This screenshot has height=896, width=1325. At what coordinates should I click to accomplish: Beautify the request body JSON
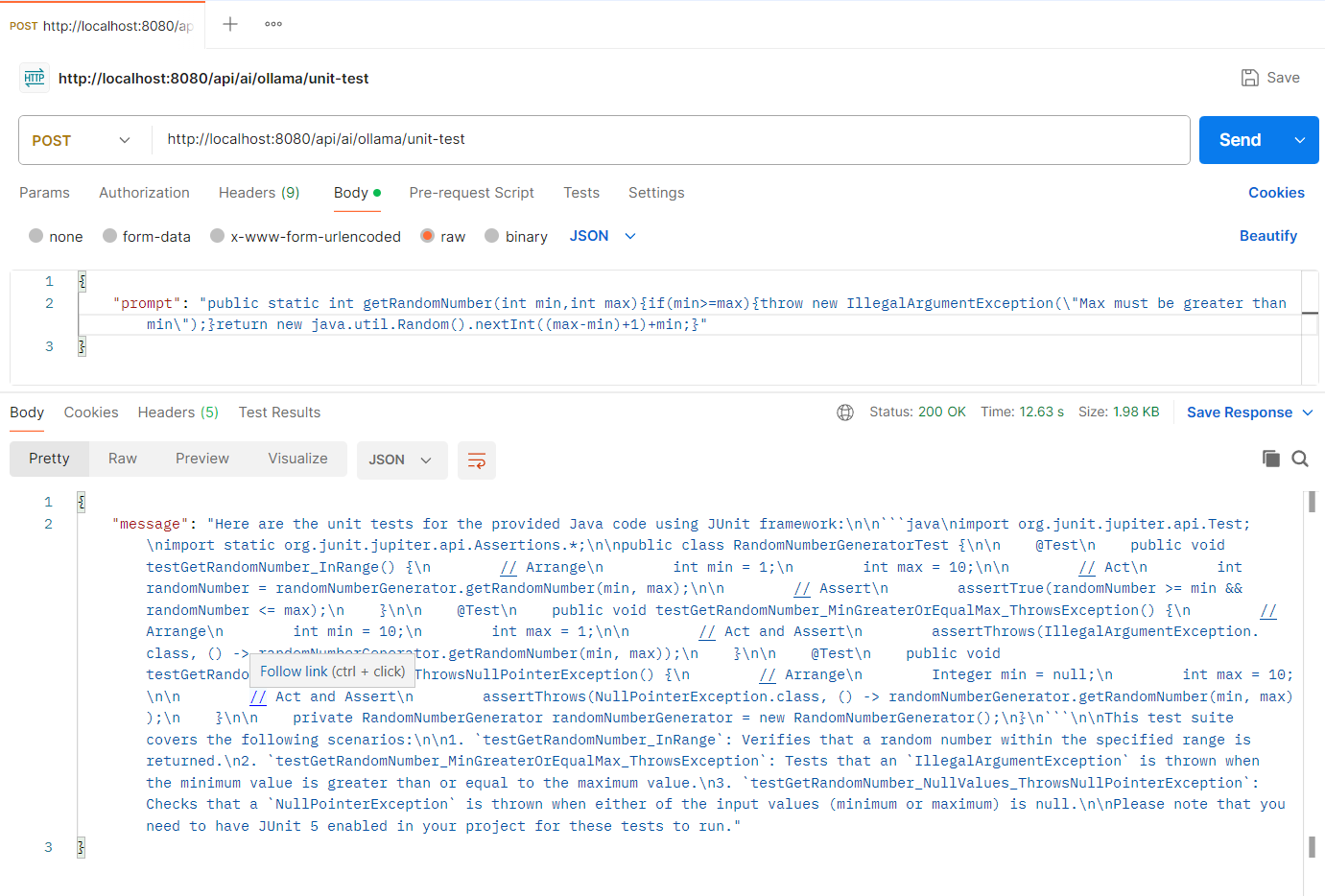tap(1268, 235)
